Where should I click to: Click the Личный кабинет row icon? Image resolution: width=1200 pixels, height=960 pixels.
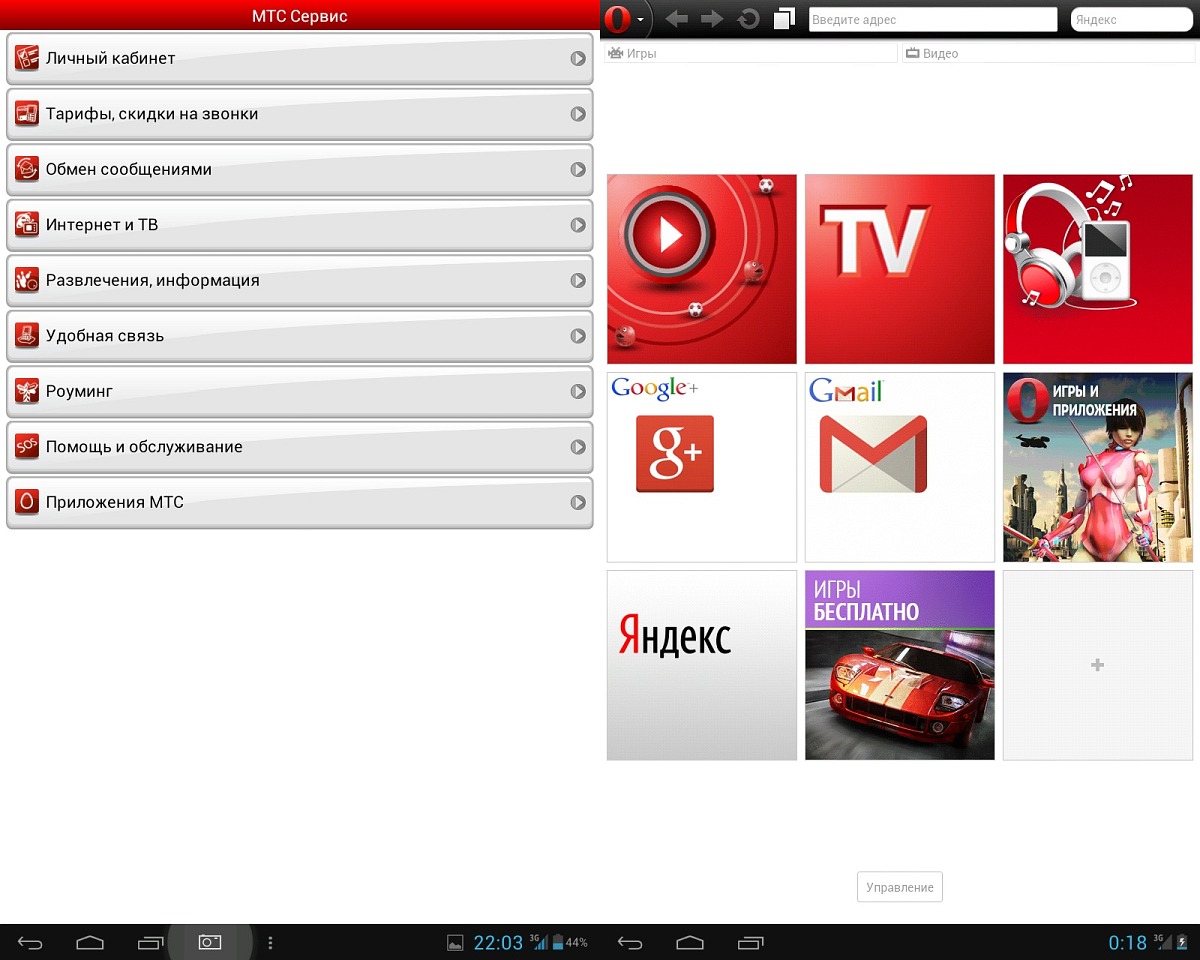coord(27,59)
